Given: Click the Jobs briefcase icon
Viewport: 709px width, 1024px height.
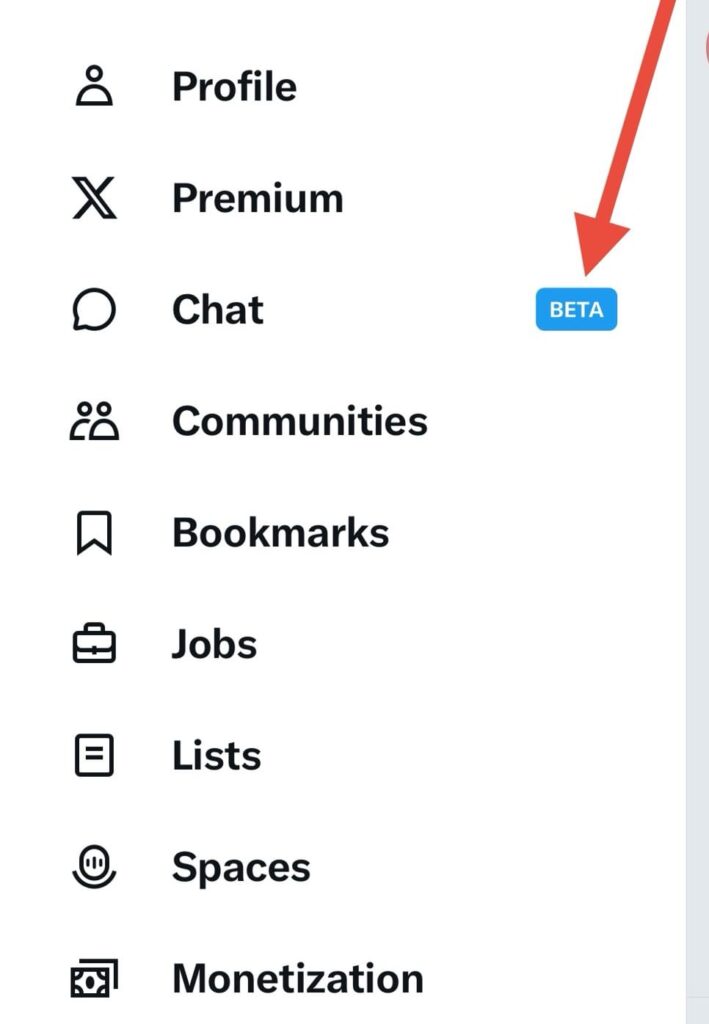Looking at the screenshot, I should pos(95,644).
